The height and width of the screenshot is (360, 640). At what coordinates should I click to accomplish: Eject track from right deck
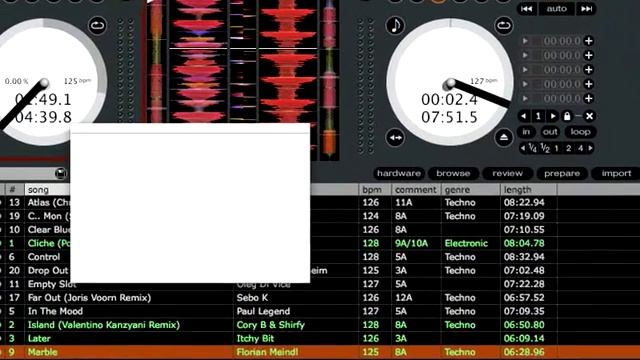[504, 138]
